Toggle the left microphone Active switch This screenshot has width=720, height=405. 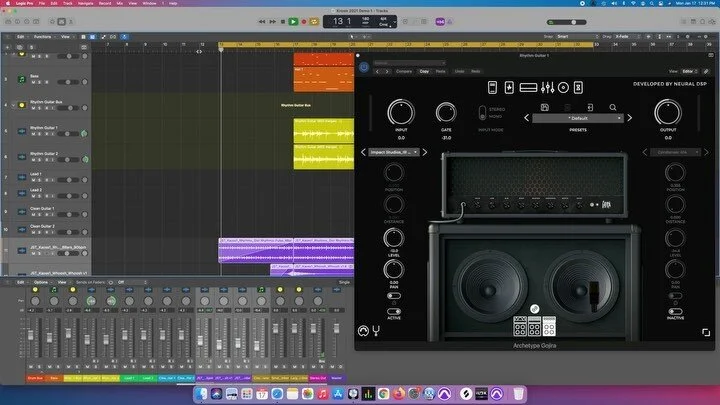pyautogui.click(x=394, y=311)
